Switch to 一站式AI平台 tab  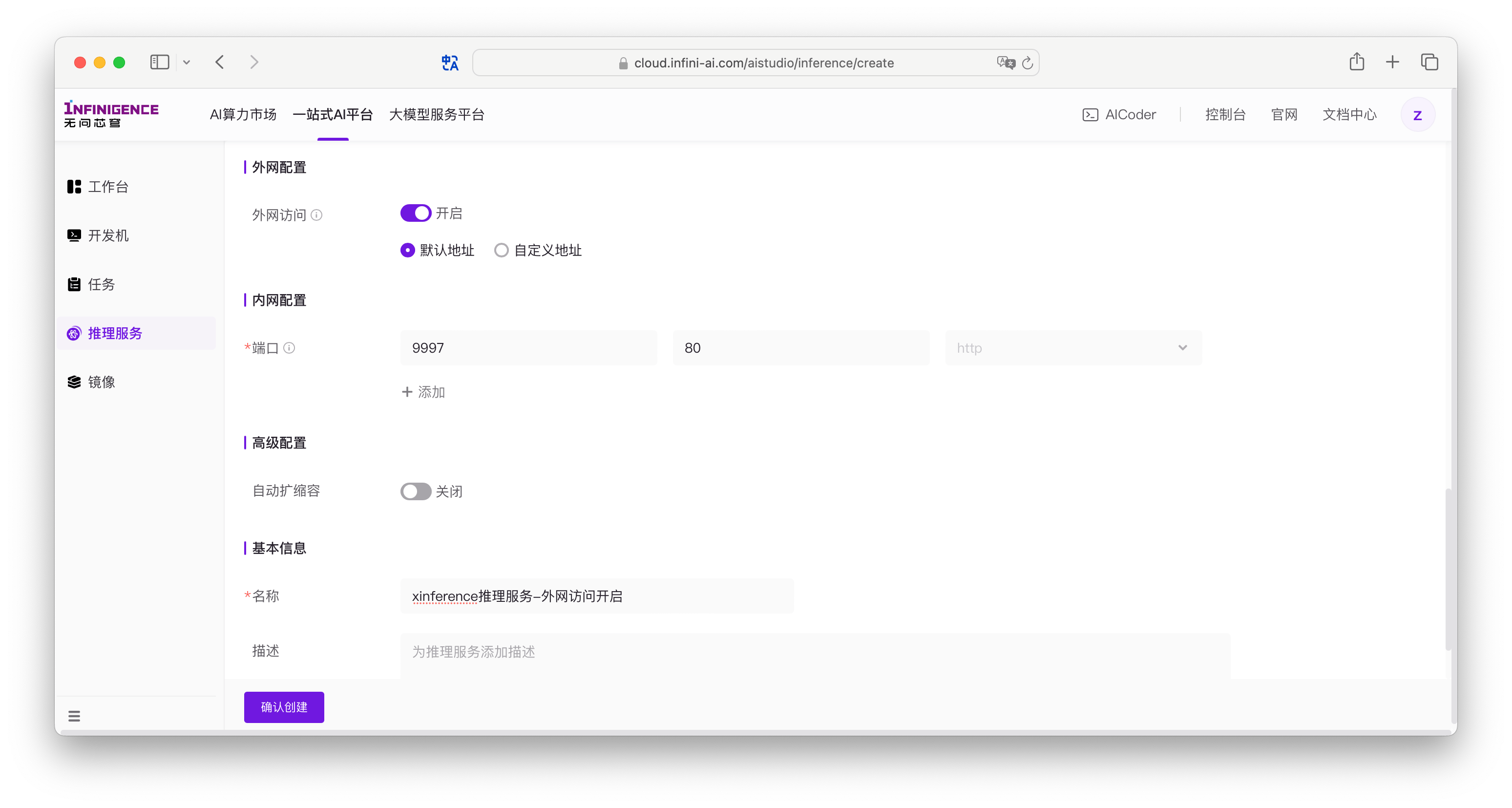[x=333, y=114]
